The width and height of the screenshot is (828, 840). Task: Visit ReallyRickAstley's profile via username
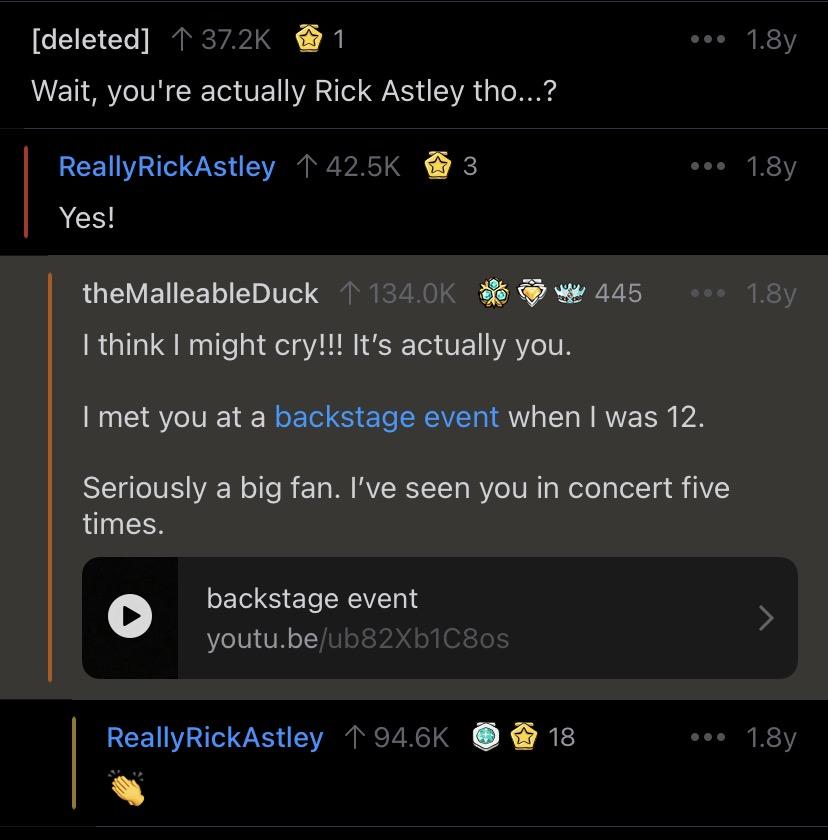(166, 166)
